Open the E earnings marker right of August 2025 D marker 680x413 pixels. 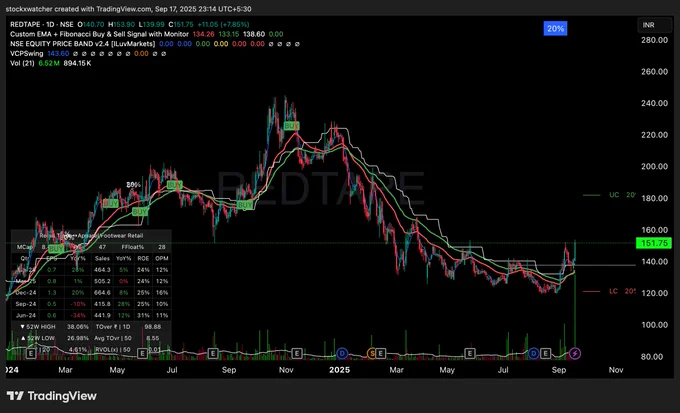546,354
